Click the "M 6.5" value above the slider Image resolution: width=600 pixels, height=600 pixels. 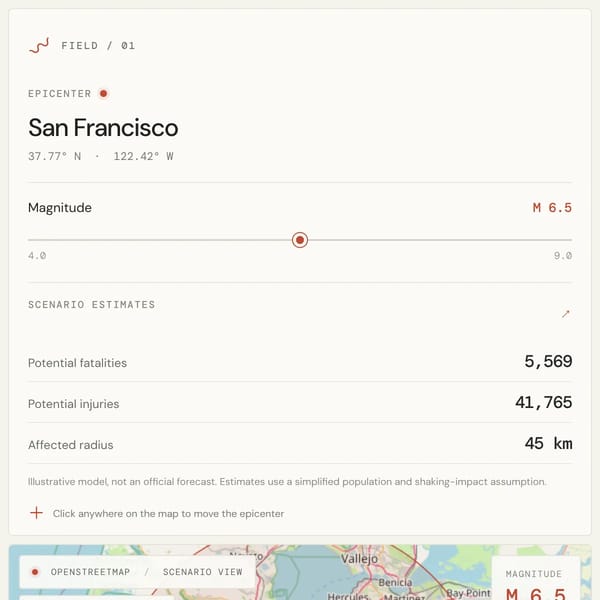552,208
